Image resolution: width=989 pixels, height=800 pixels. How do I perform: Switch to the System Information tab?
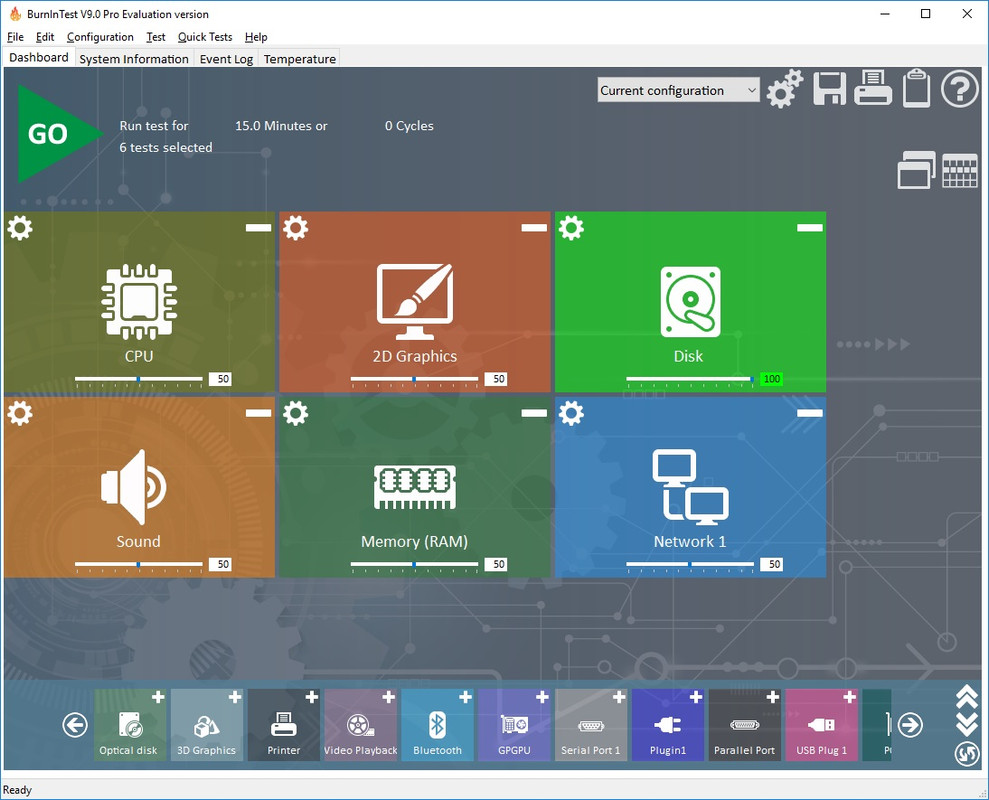tap(134, 59)
